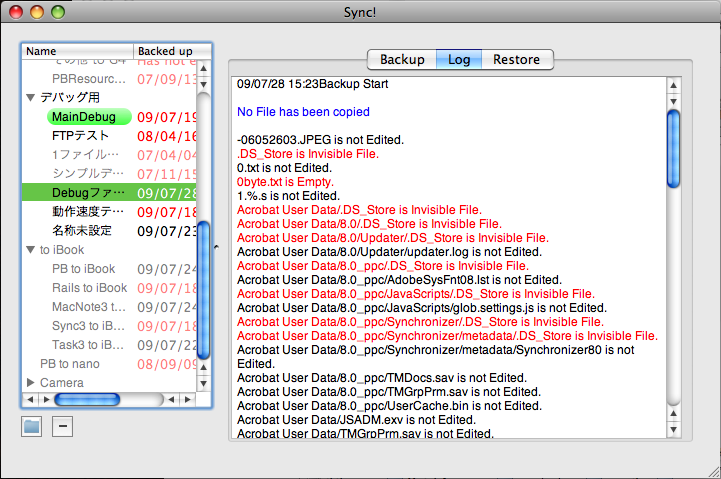
Task: Select the FTPテスト entry
Action: coord(80,136)
